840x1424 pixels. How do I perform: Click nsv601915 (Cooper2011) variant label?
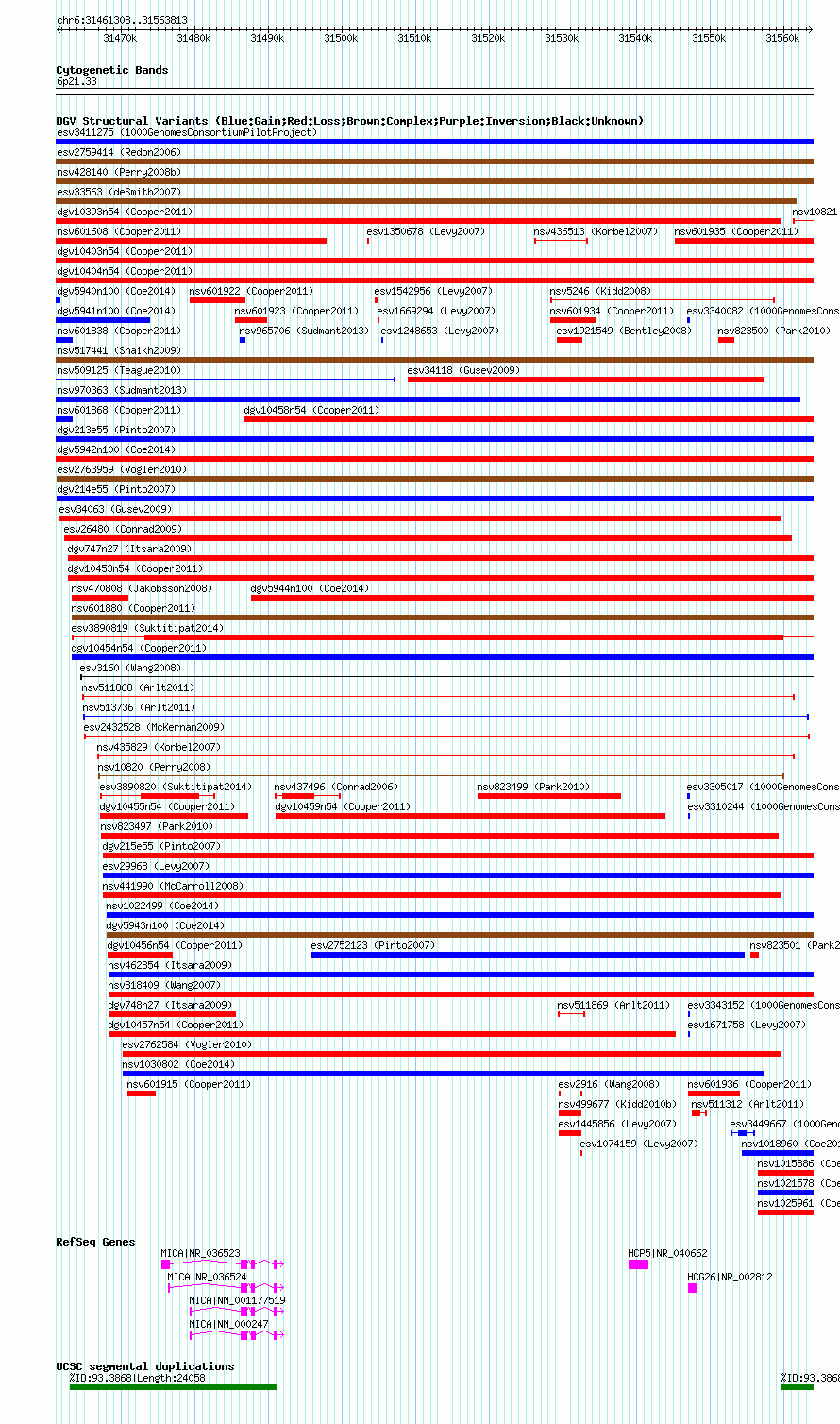(x=189, y=1084)
